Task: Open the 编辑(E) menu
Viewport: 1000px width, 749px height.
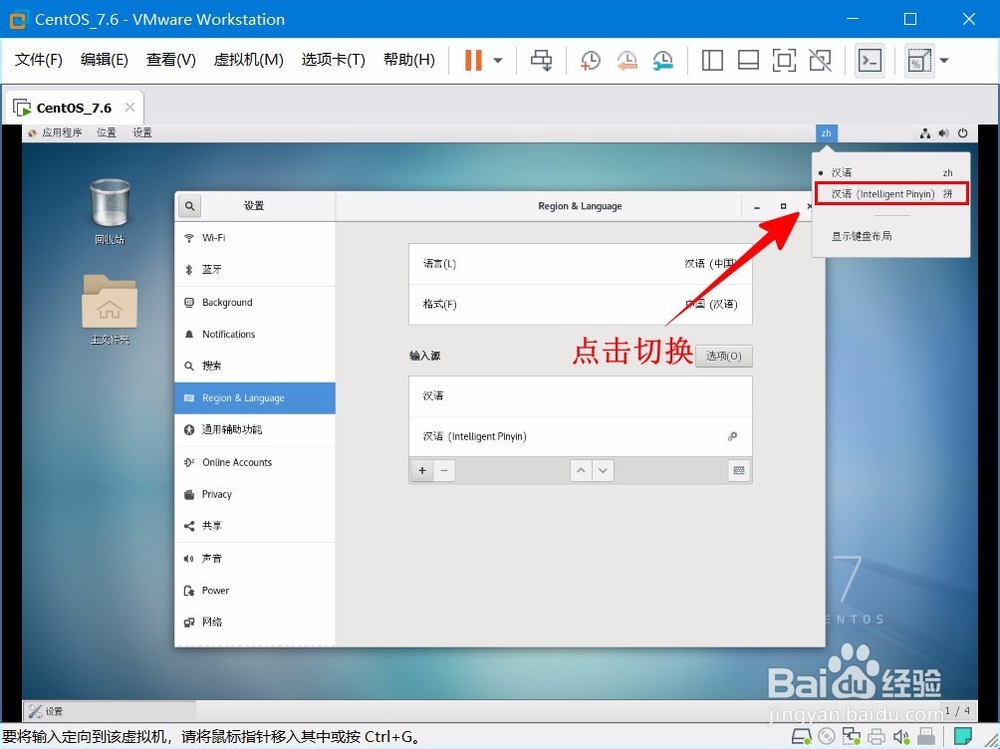Action: [104, 60]
